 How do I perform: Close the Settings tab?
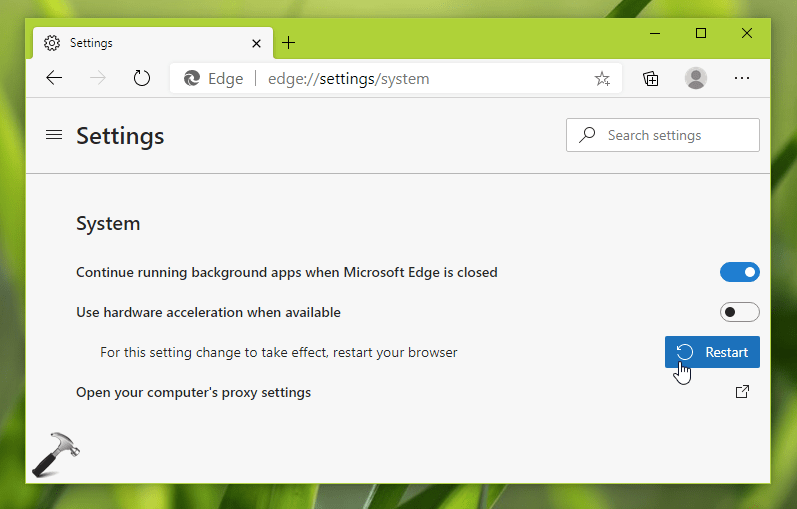(x=257, y=43)
